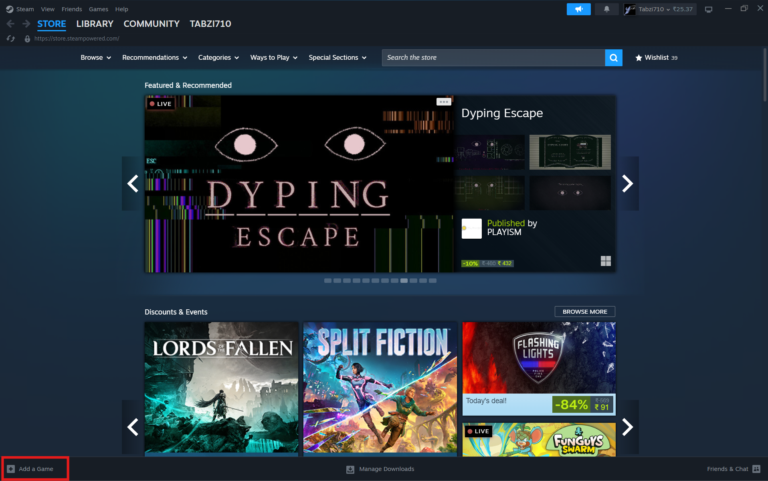
Task: Open the Steam menu
Action: [25, 9]
